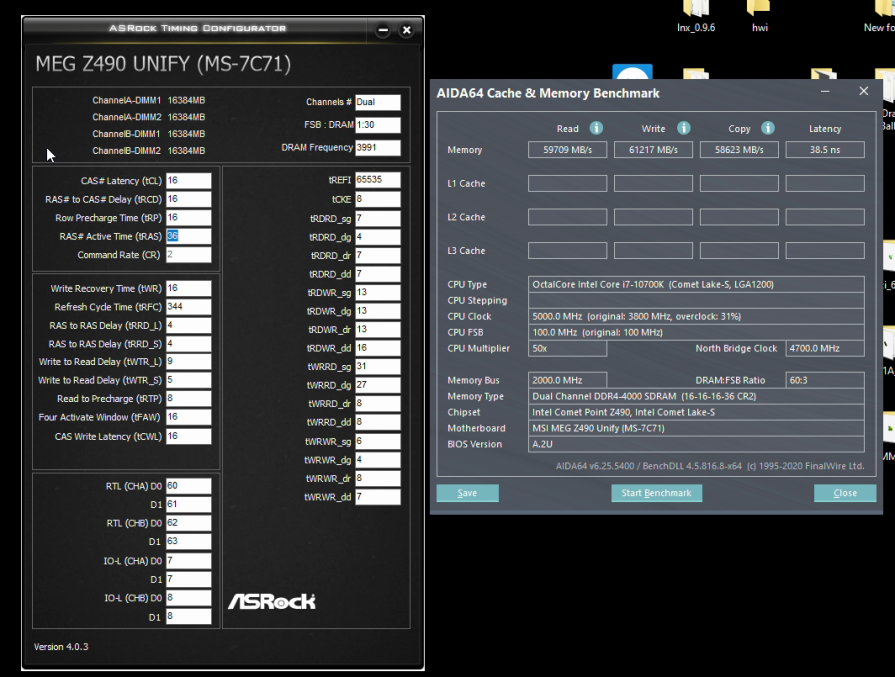Screen dimensions: 895x677
Task: Click the Close button in AIDA64
Action: pyautogui.click(x=845, y=493)
